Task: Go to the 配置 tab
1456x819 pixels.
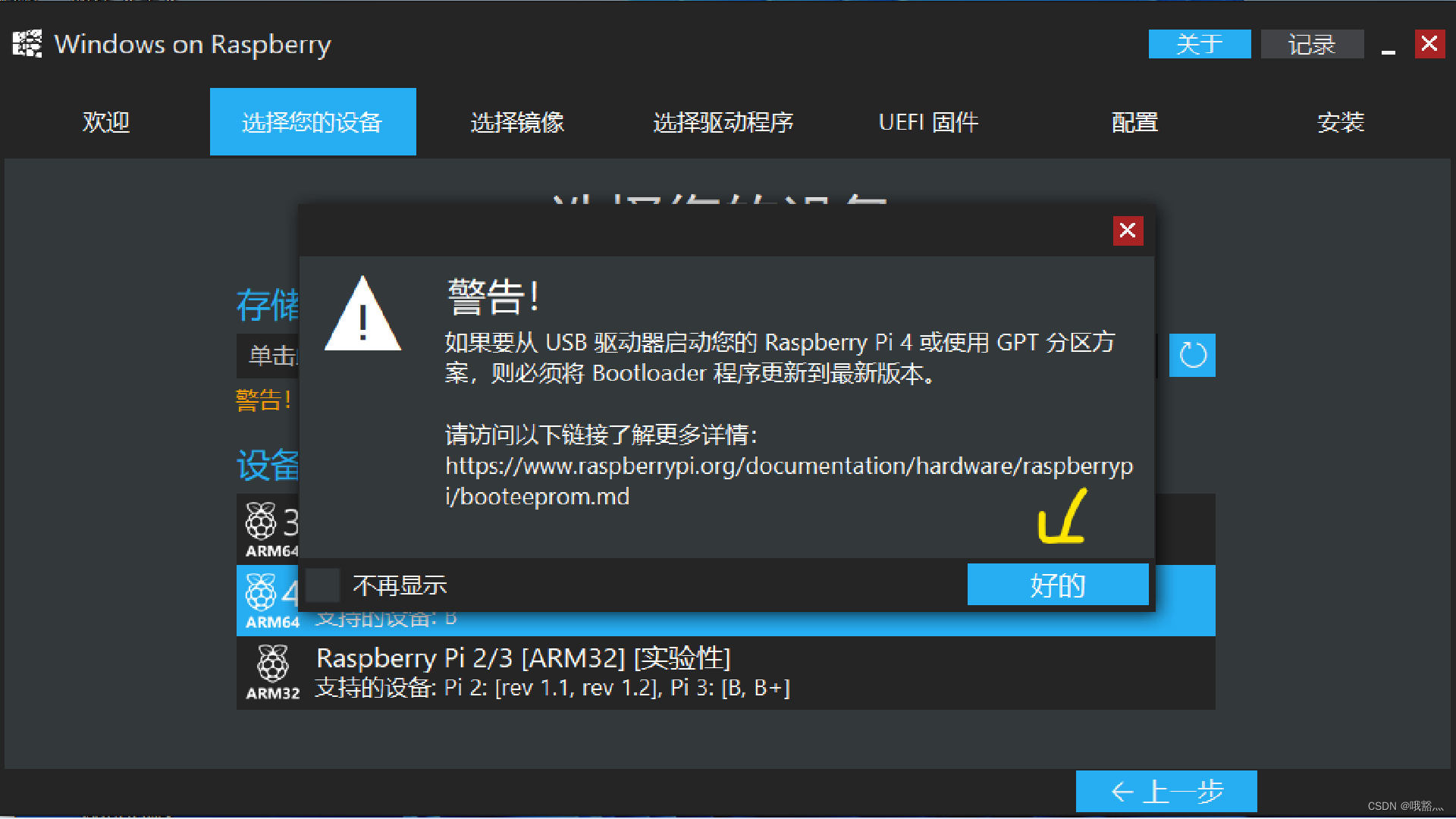Action: click(x=1134, y=122)
